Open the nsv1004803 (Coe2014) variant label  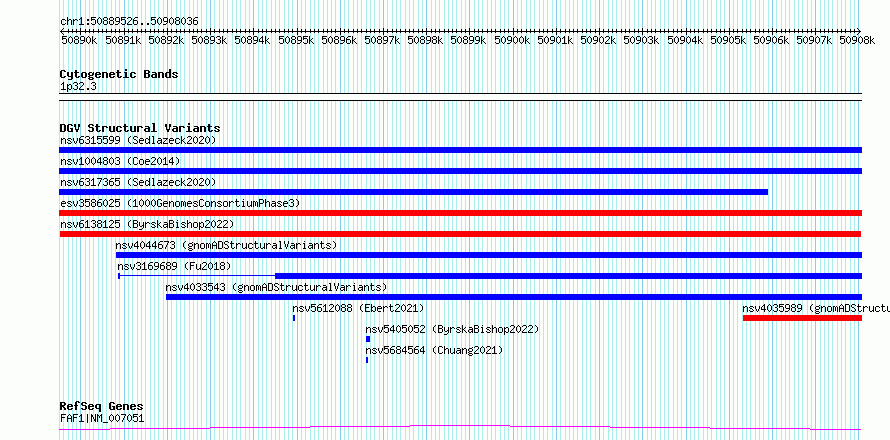click(x=120, y=161)
